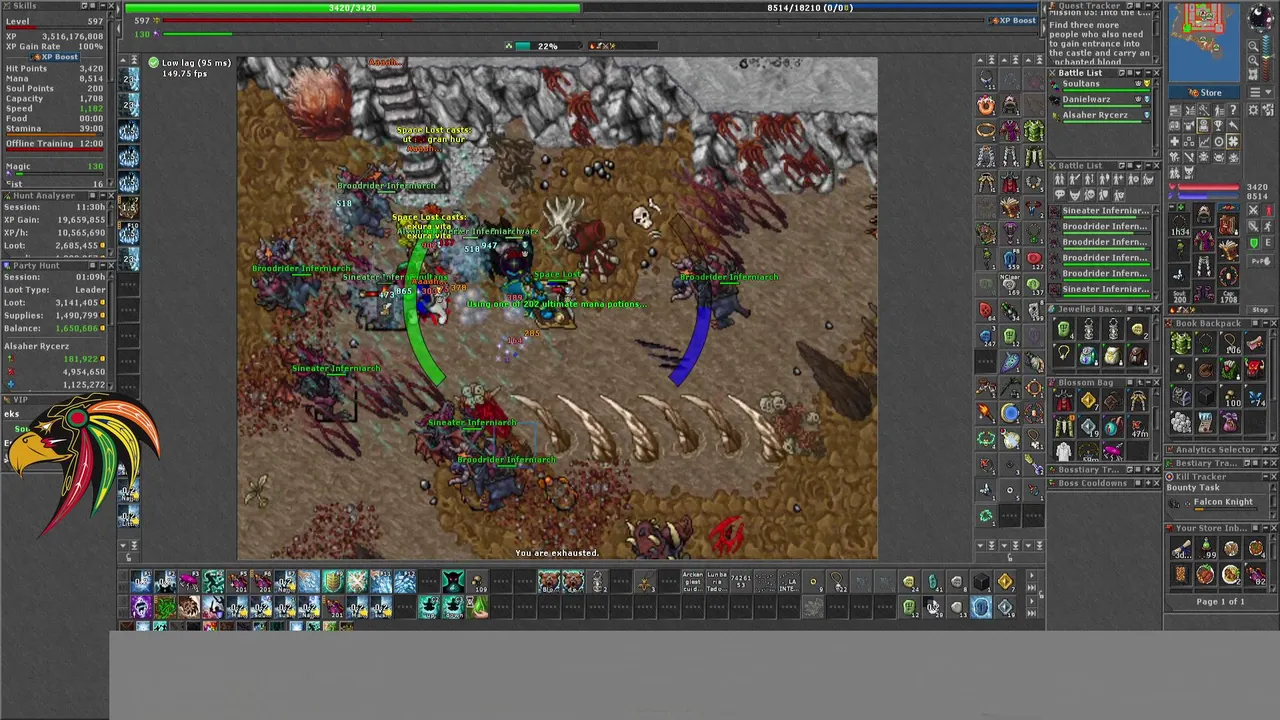The width and height of the screenshot is (1280, 720).
Task: Click the donut item in left action bar
Action: click(986, 105)
